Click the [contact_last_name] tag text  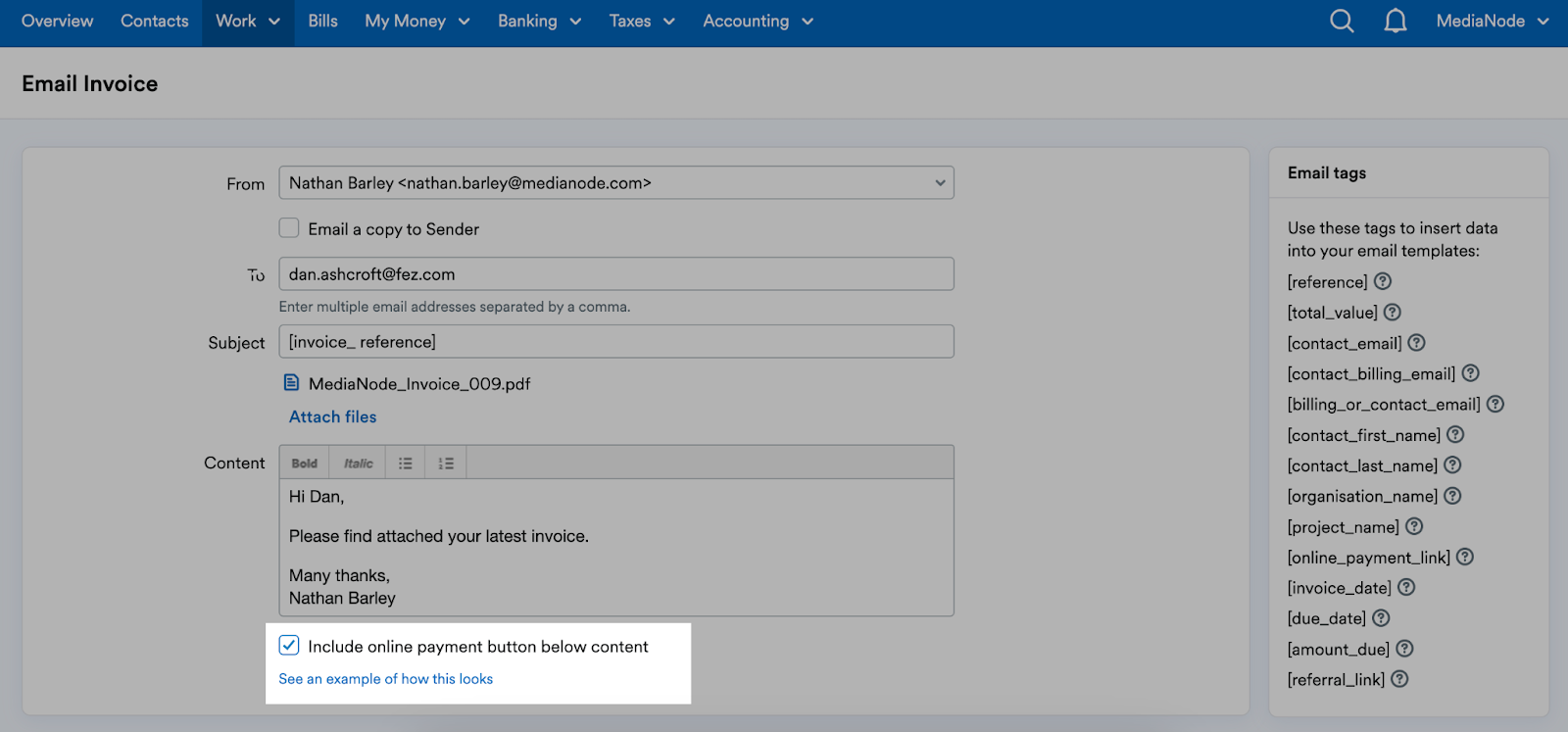click(1363, 465)
